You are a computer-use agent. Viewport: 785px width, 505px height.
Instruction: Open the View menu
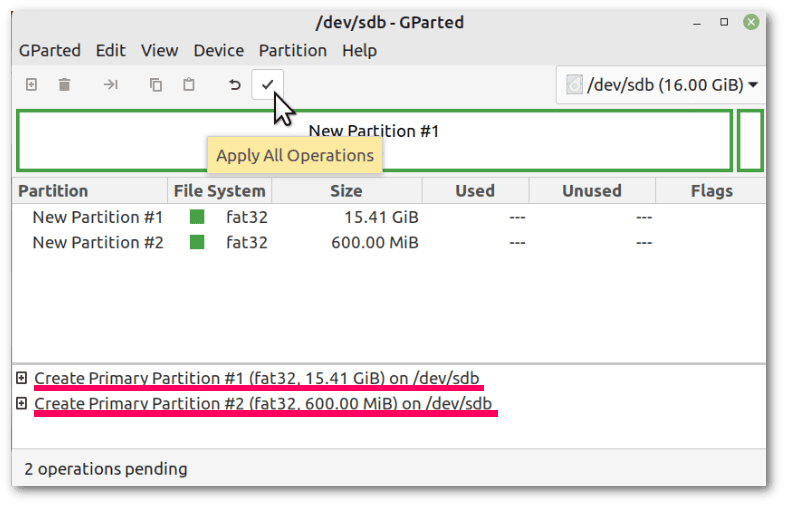159,51
